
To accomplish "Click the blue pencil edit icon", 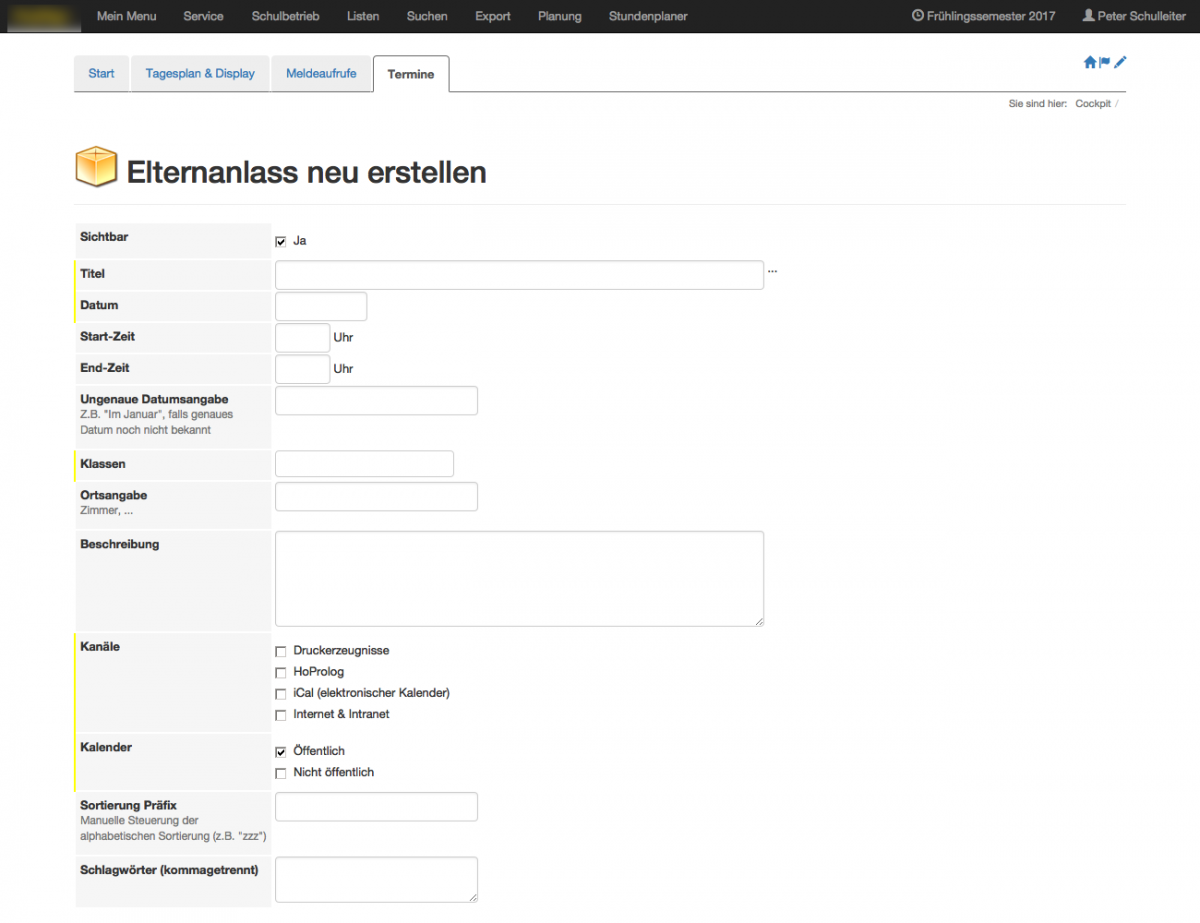I will tap(1120, 62).
